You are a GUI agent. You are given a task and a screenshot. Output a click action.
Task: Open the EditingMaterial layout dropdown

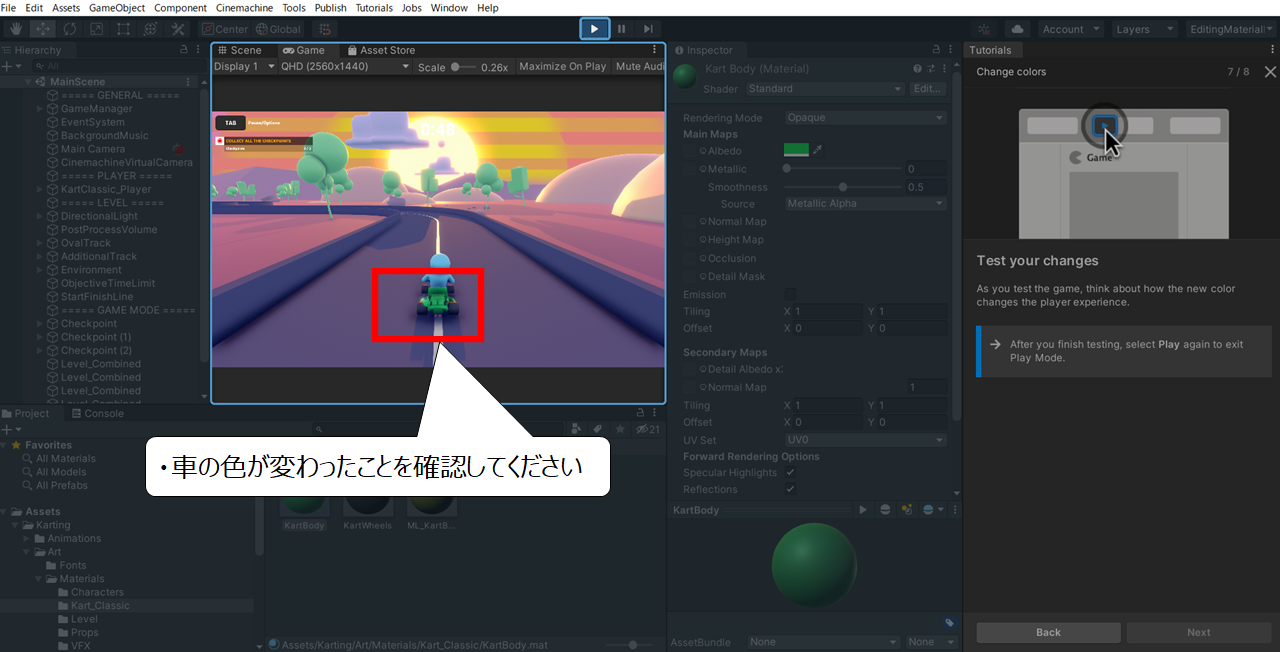point(1231,29)
